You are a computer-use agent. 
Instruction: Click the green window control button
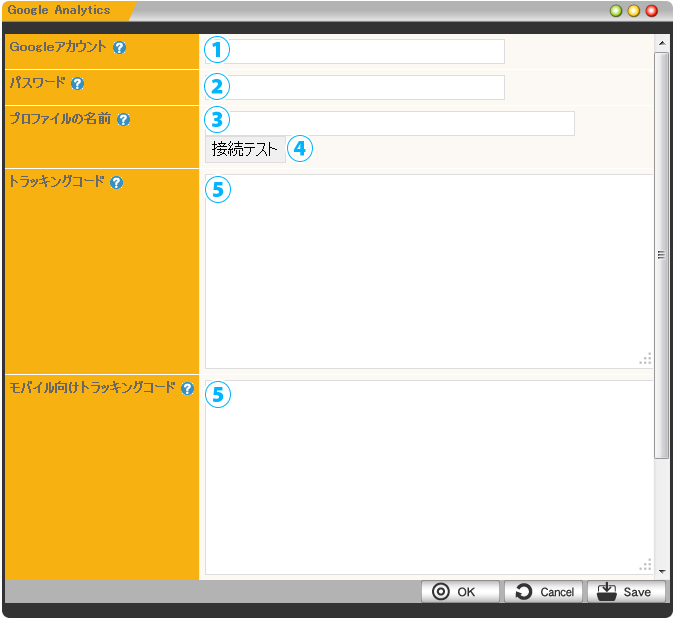[x=616, y=11]
